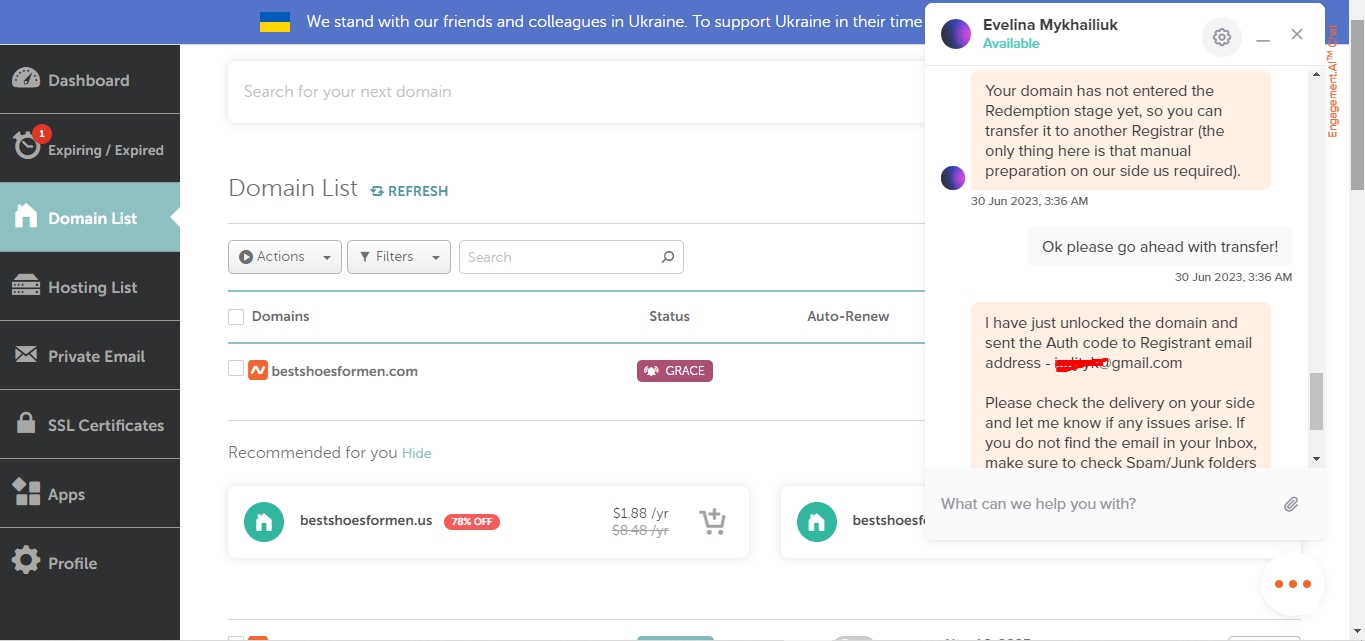
Task: Expand the Actions dropdown
Action: (285, 257)
